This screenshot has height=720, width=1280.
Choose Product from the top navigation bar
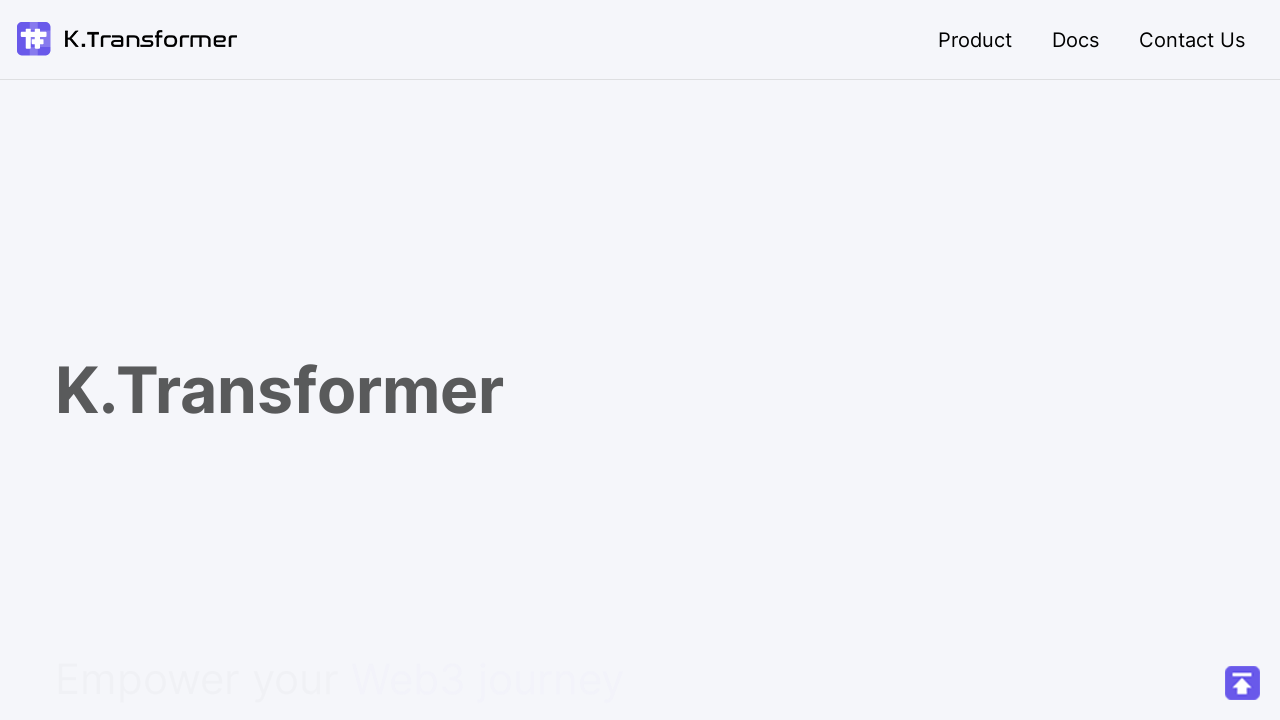point(974,40)
